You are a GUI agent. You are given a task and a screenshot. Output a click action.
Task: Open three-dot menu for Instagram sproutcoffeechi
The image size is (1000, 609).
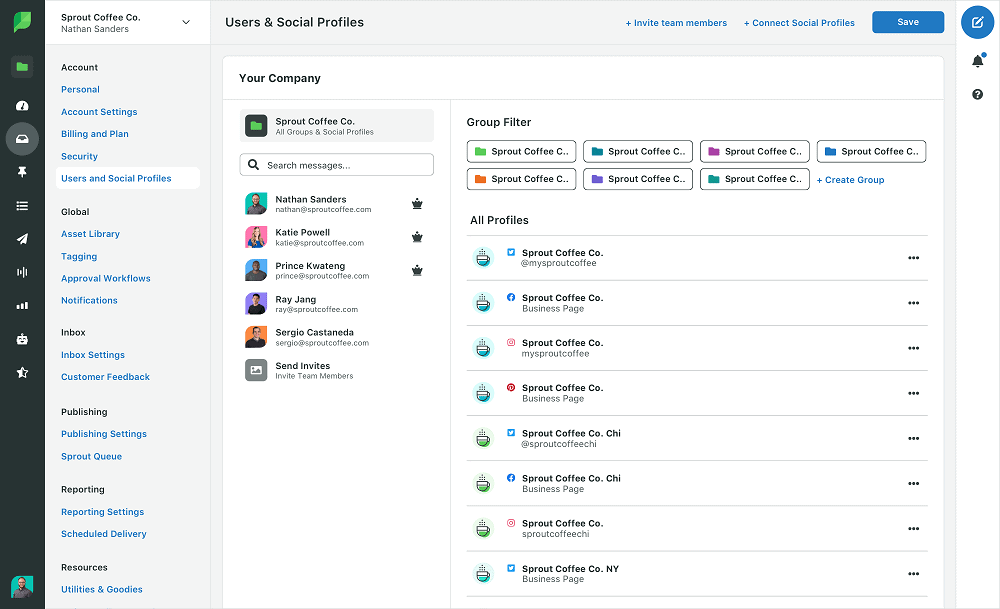(x=913, y=529)
